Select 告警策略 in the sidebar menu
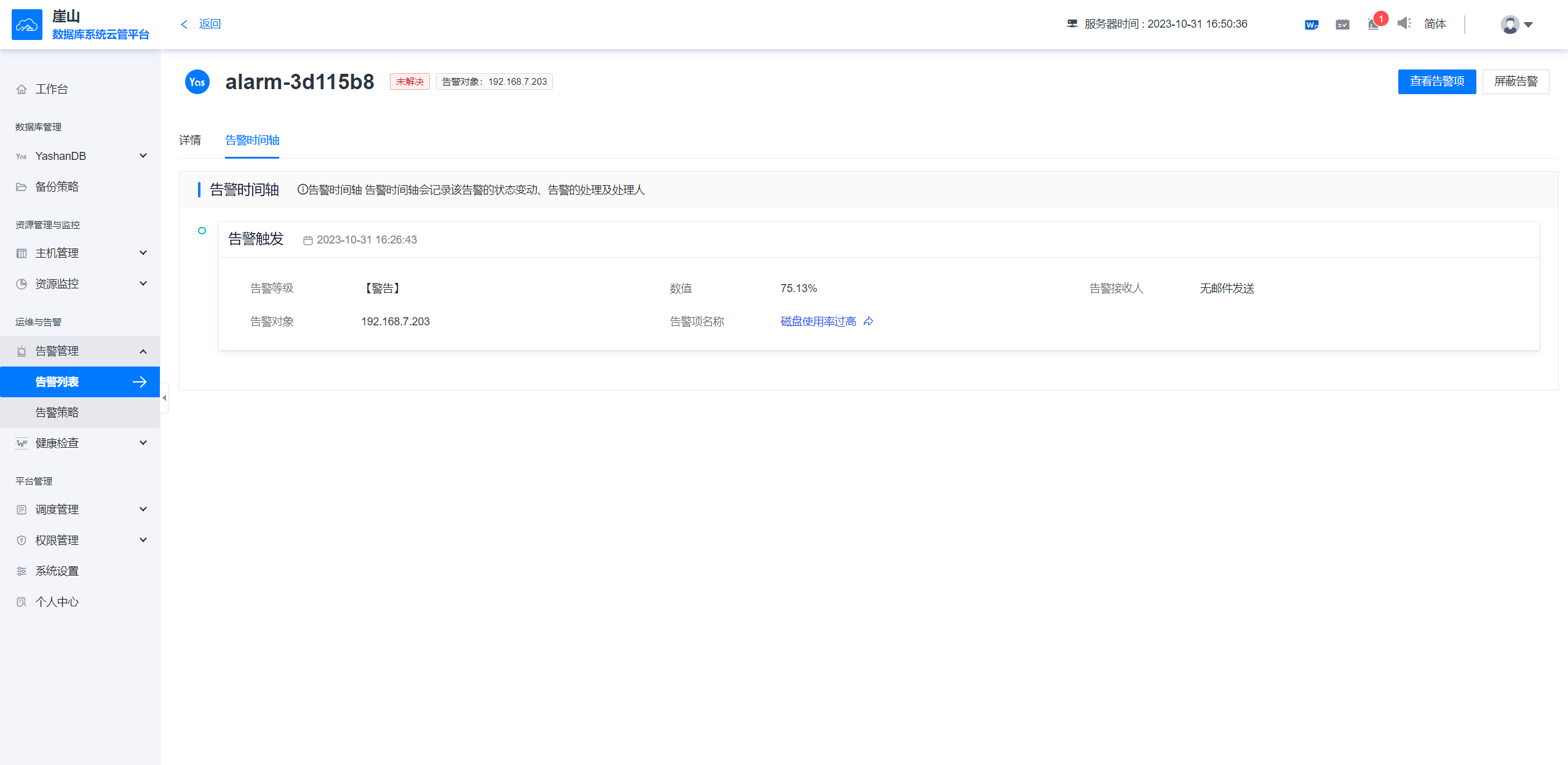 click(56, 412)
